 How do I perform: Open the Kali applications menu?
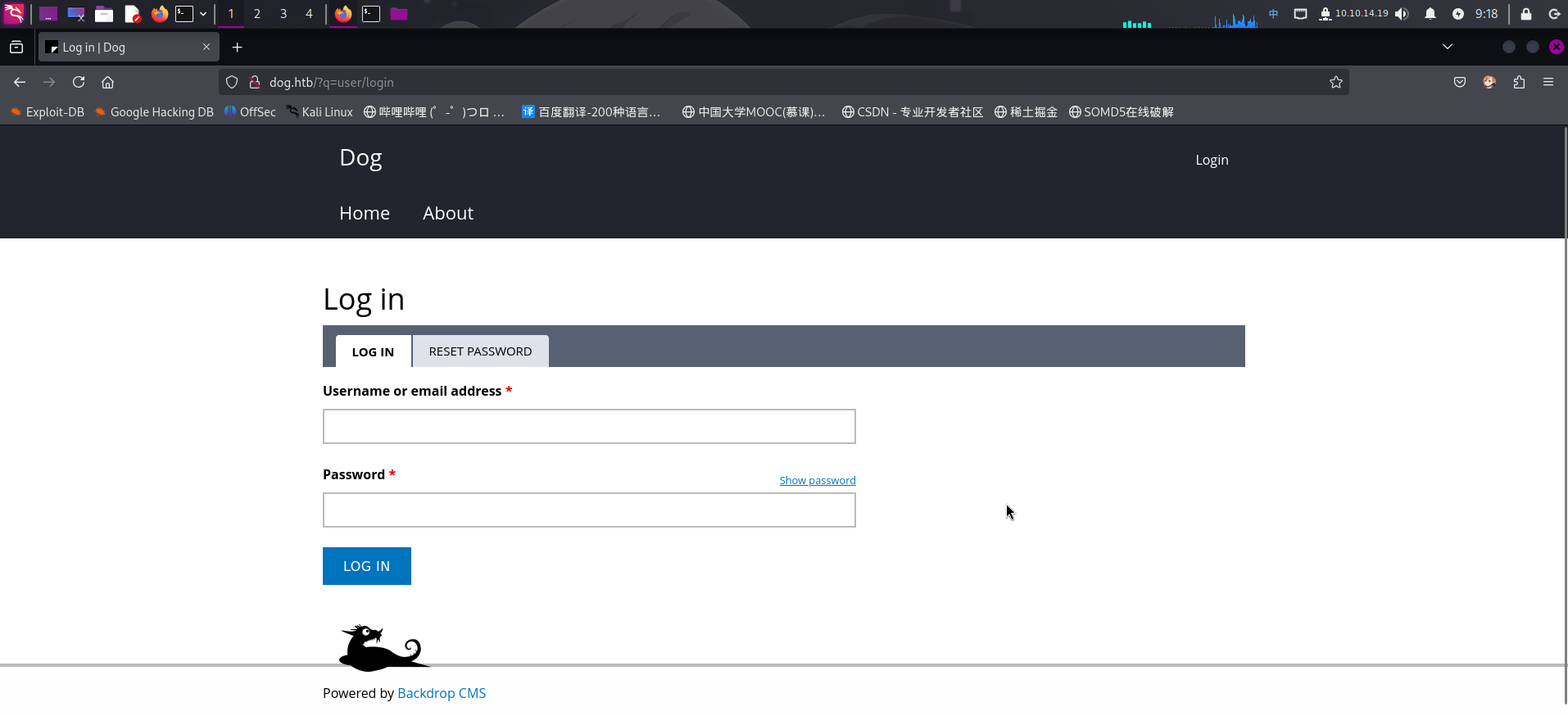(14, 13)
